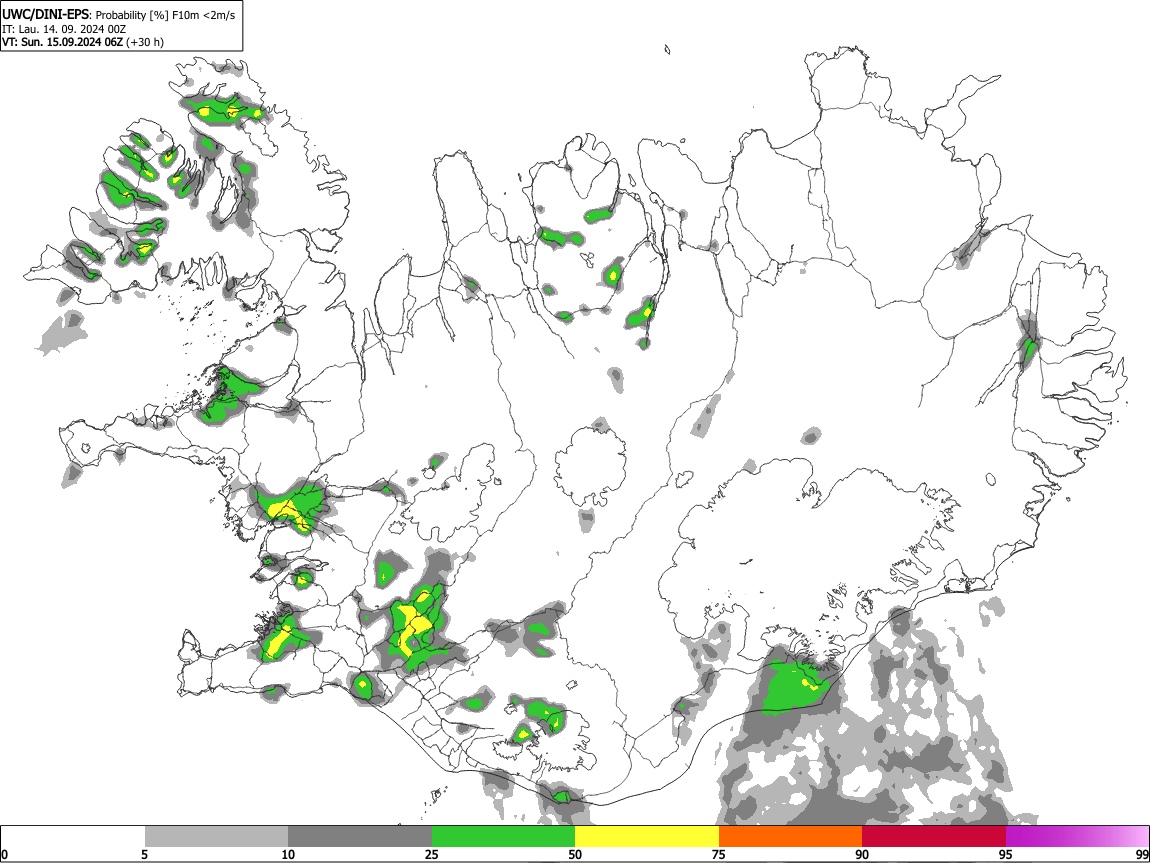This screenshot has width=1150, height=863.
Task: Click the 'IT: Lau. 14. 09. 2024 00Z' line
Action: click(64, 29)
